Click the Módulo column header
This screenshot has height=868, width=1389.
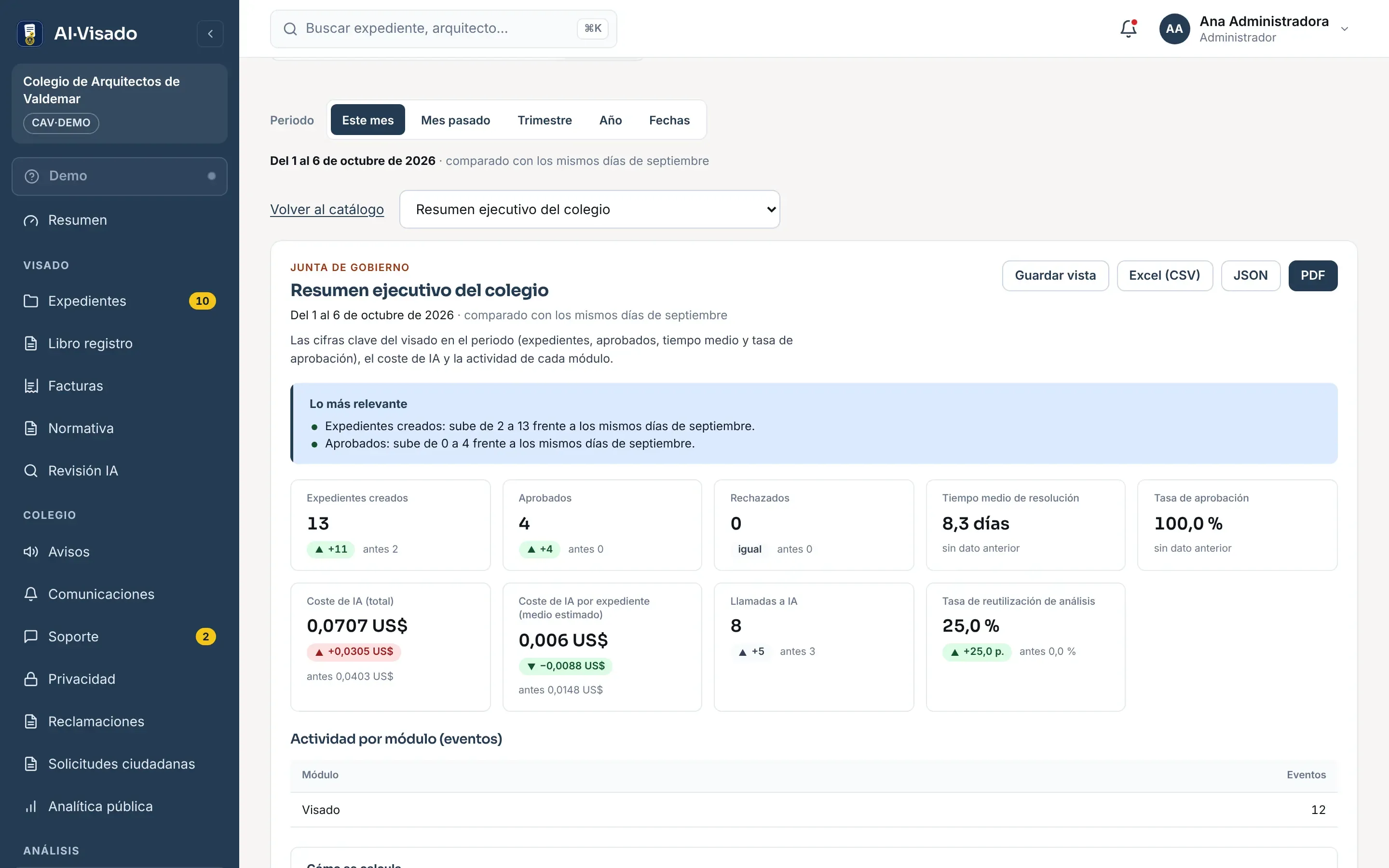(320, 775)
